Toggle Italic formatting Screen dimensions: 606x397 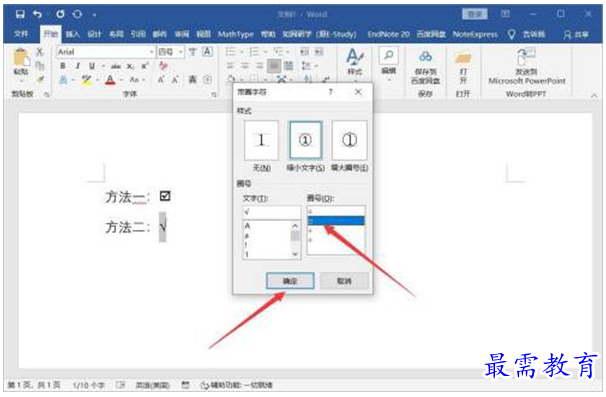point(78,66)
